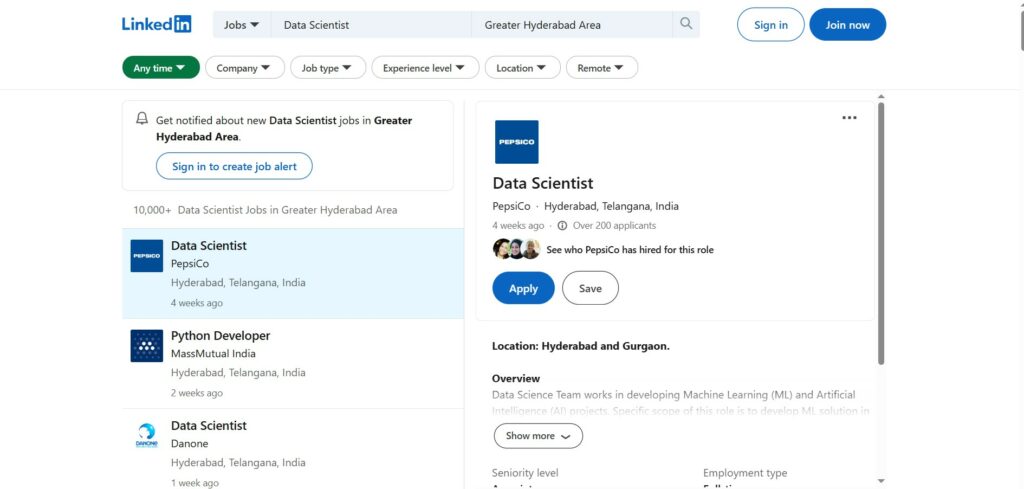Image resolution: width=1024 pixels, height=489 pixels.
Task: Click hired employees profile avatars
Action: point(516,249)
